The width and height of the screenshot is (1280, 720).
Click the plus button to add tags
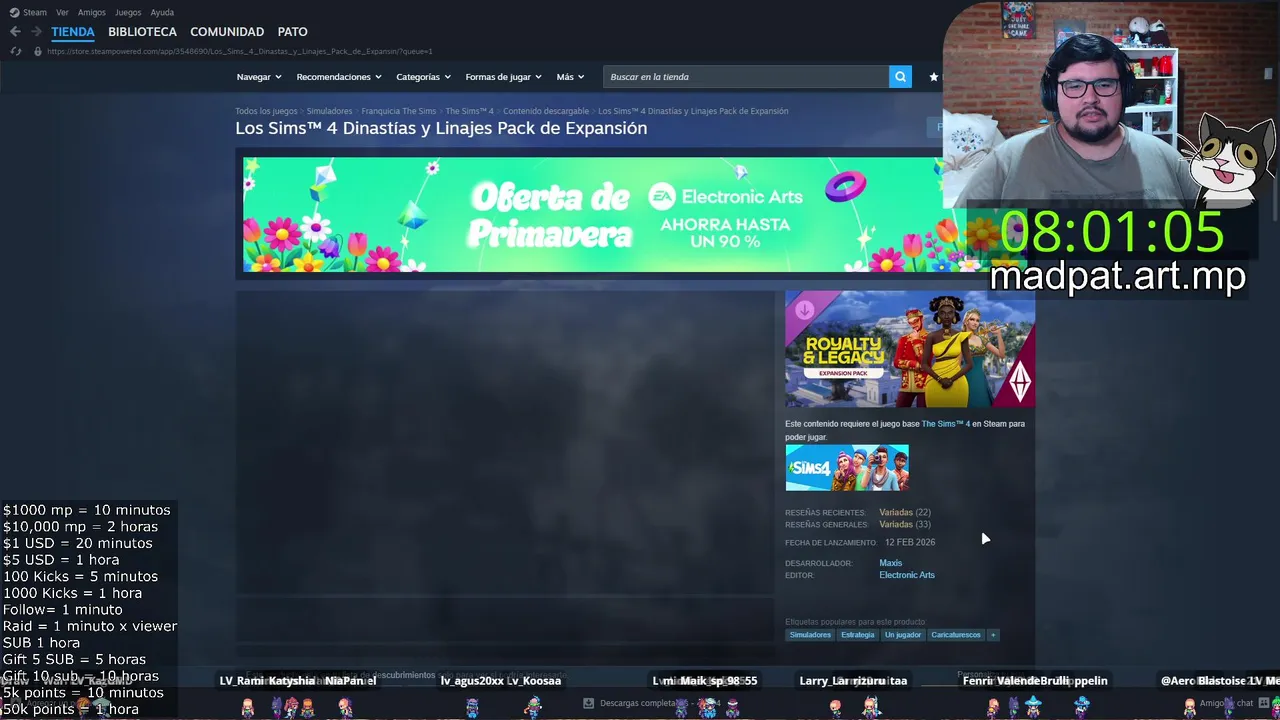coord(993,635)
